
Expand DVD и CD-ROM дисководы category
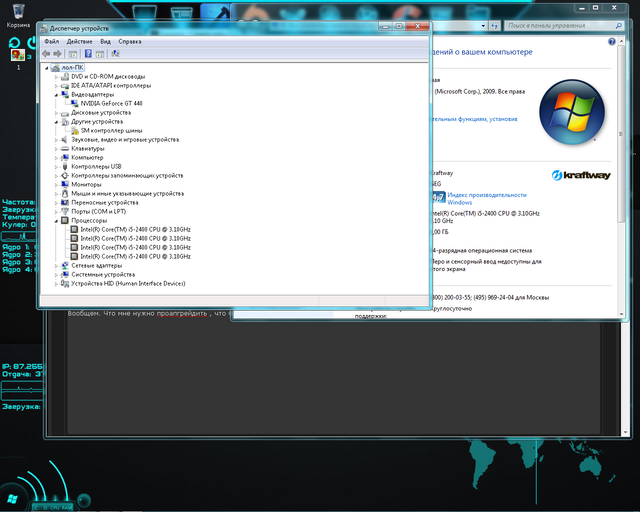point(56,77)
